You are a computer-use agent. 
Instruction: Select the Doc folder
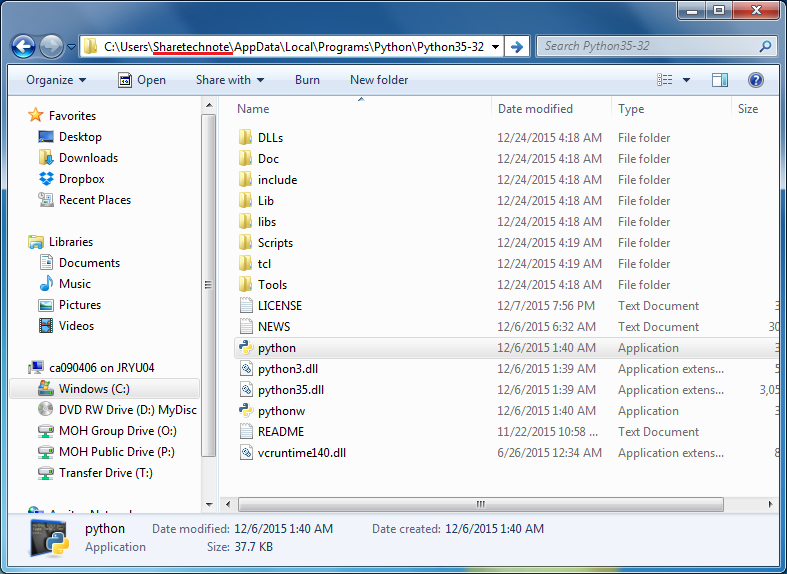pos(258,159)
